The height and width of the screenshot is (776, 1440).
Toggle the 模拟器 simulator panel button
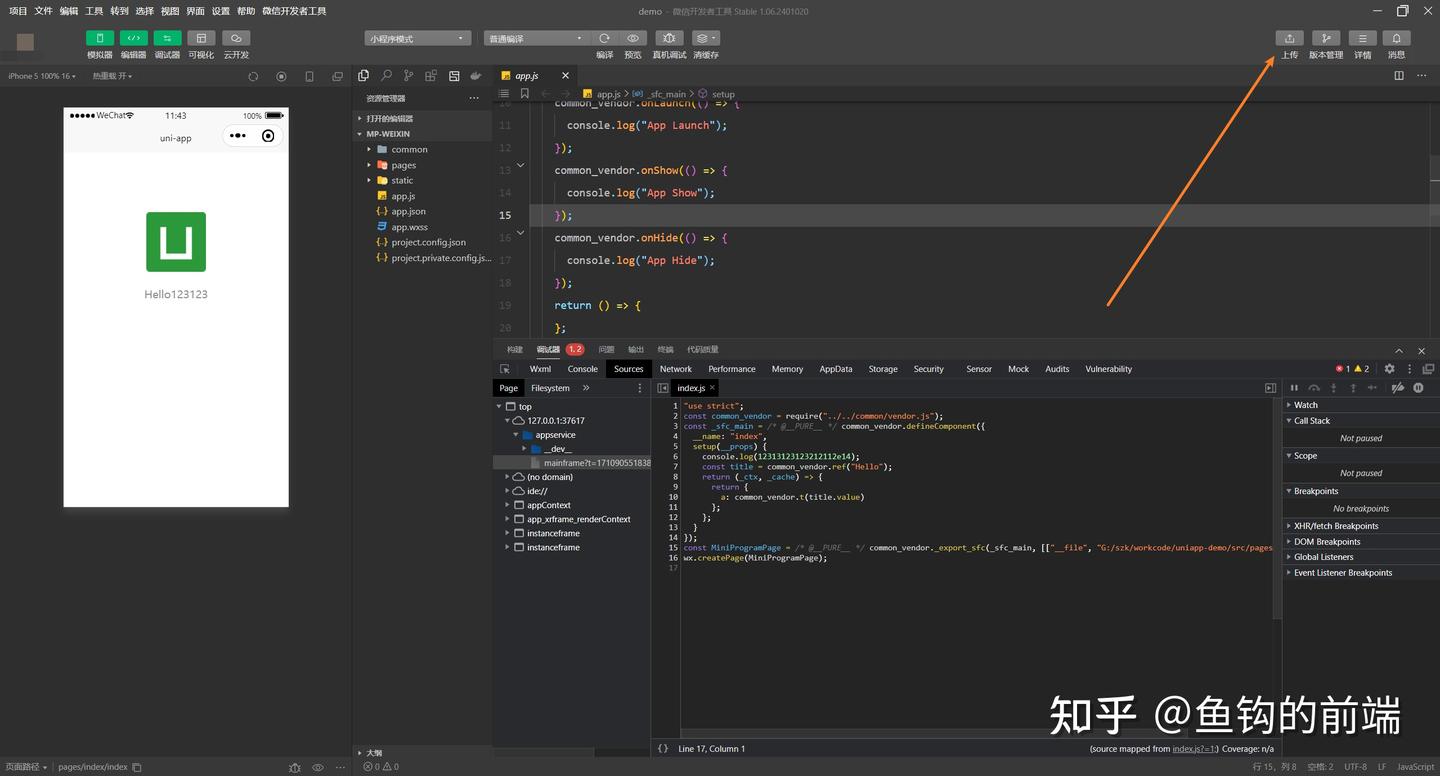[99, 38]
